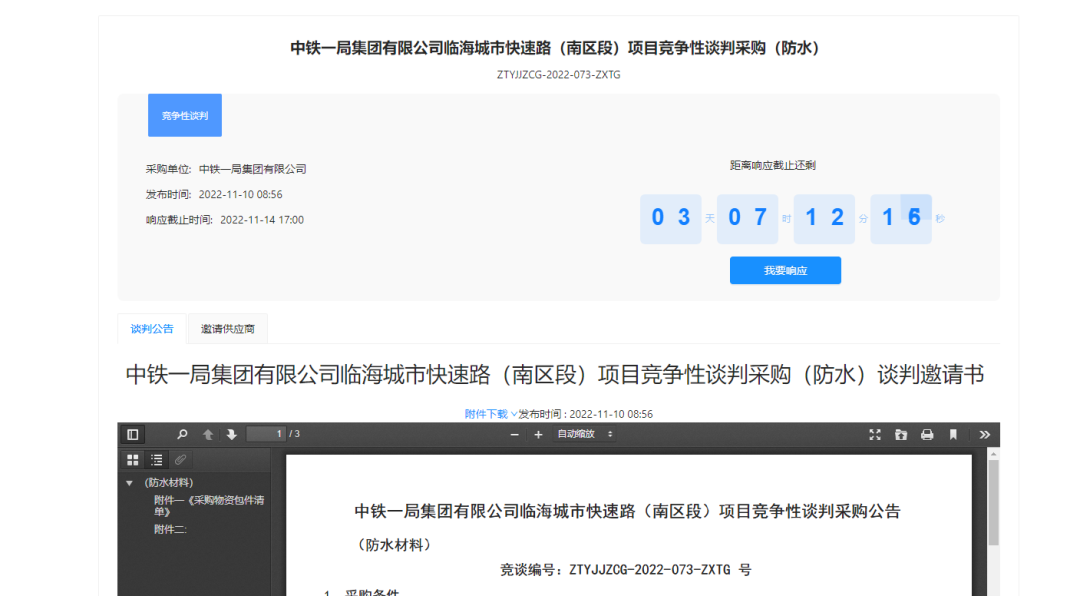1080x596 pixels.
Task: Zoom out the PDF document
Action: (515, 434)
